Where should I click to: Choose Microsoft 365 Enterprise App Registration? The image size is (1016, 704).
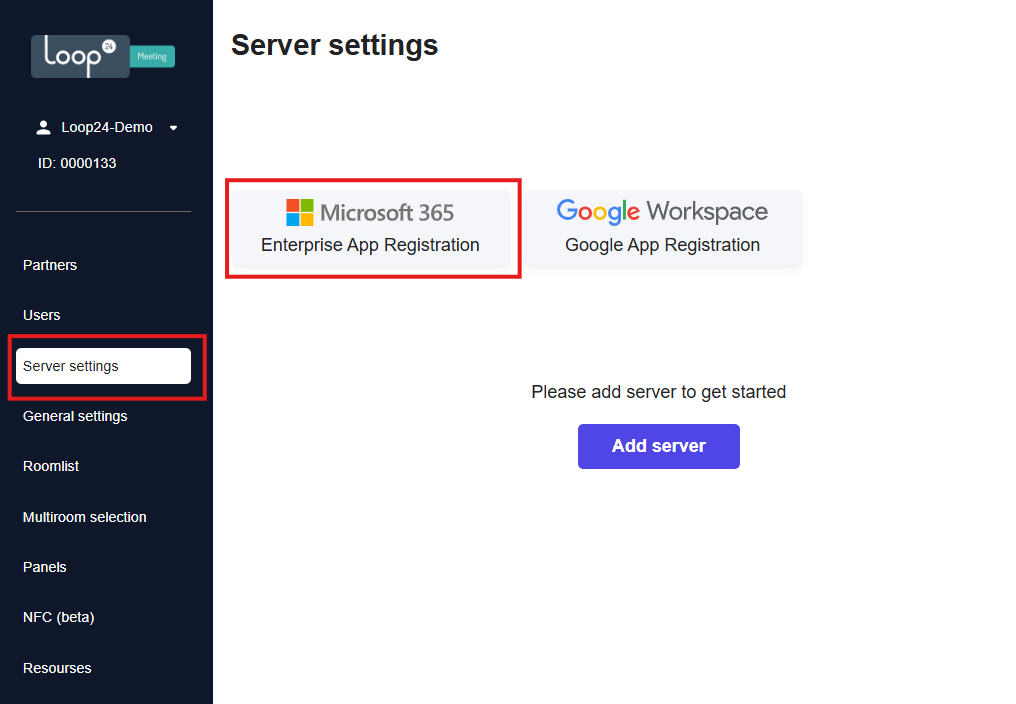(x=371, y=228)
